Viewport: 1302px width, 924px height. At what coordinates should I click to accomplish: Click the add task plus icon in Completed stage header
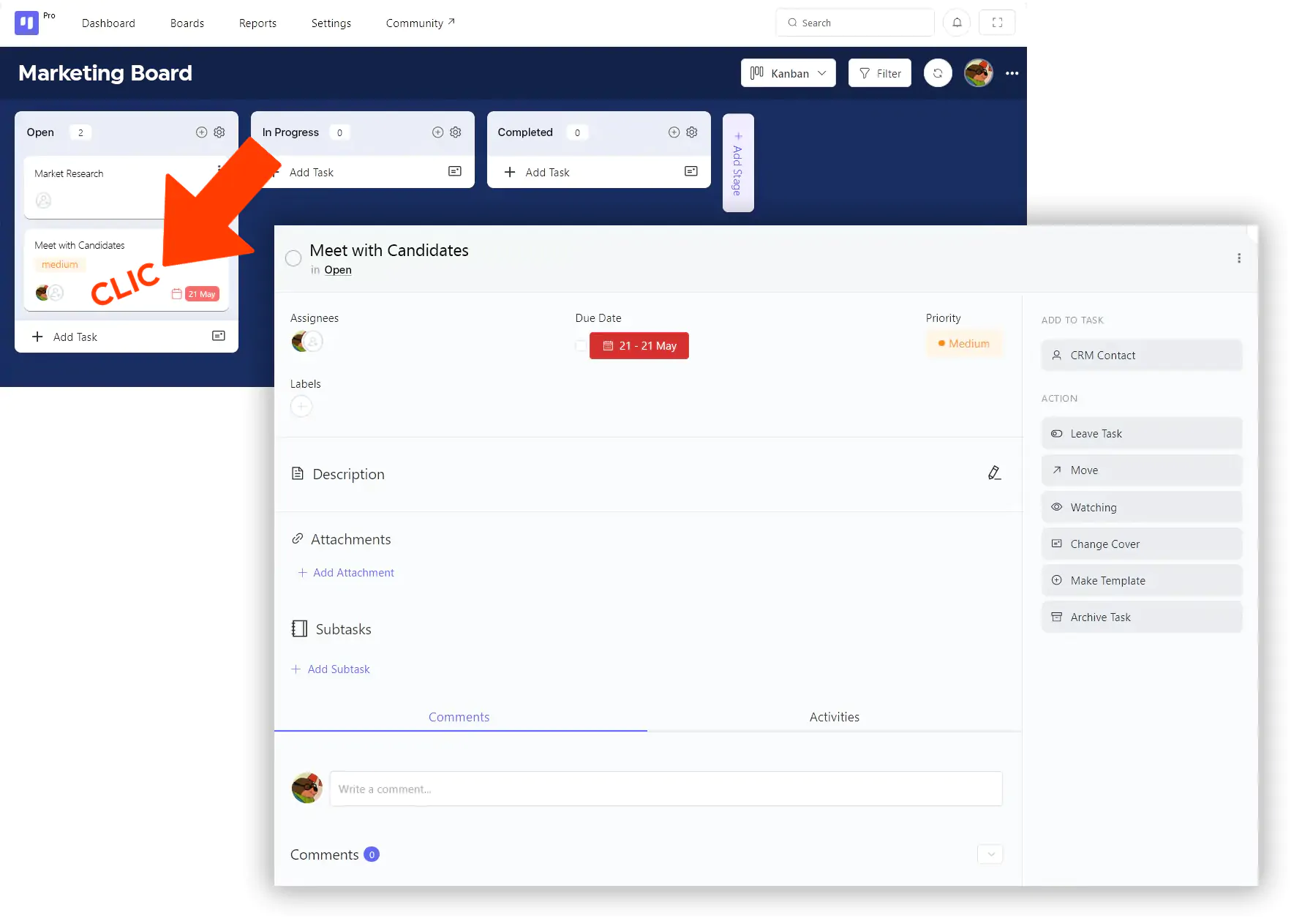coord(674,132)
